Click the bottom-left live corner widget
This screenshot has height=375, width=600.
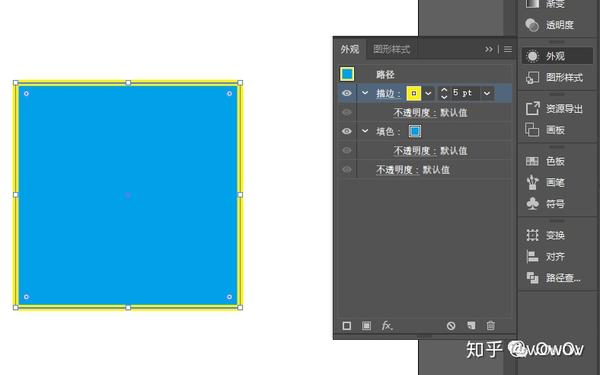(26, 297)
